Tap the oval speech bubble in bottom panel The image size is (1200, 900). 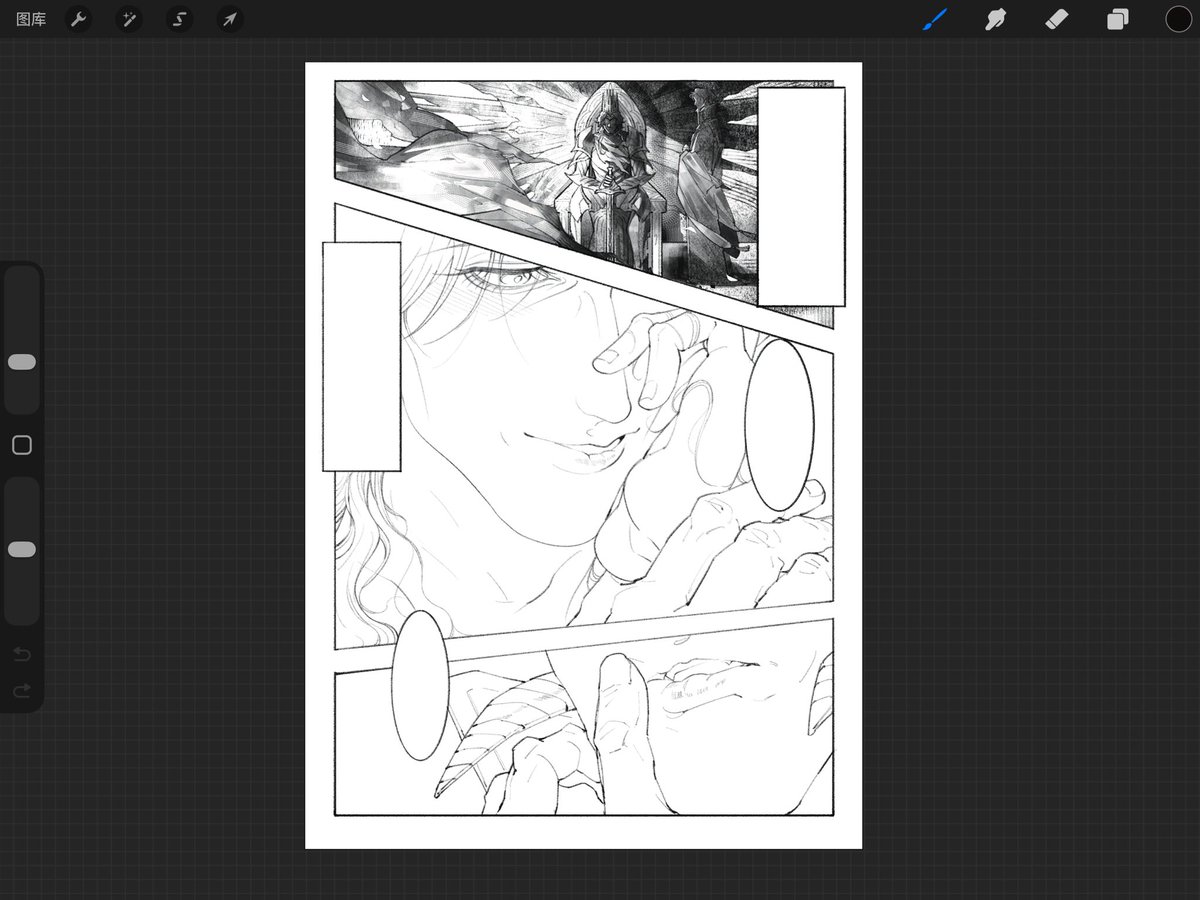[x=420, y=685]
